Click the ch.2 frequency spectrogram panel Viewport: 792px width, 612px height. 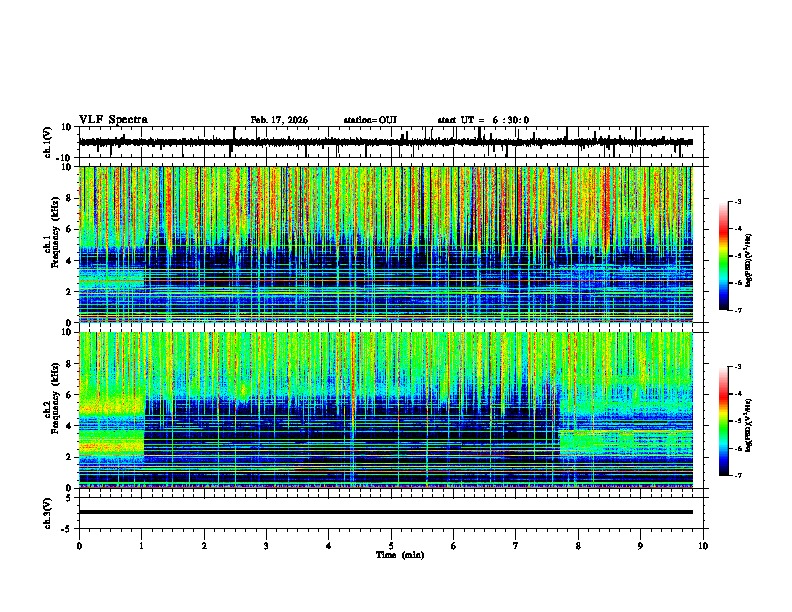click(385, 410)
